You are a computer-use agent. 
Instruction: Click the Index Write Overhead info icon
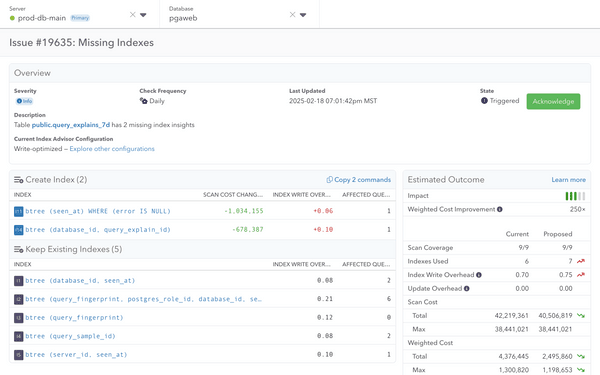pyautogui.click(x=479, y=275)
